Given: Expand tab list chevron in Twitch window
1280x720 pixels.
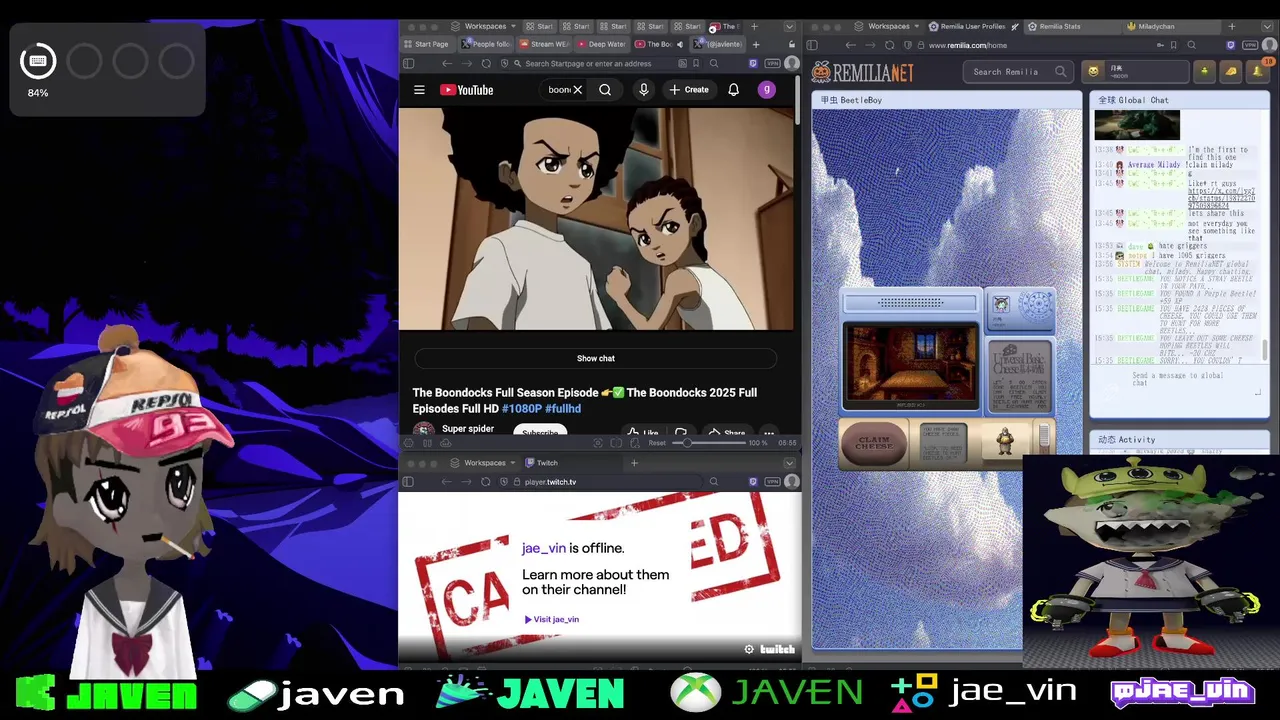Looking at the screenshot, I should click(789, 463).
